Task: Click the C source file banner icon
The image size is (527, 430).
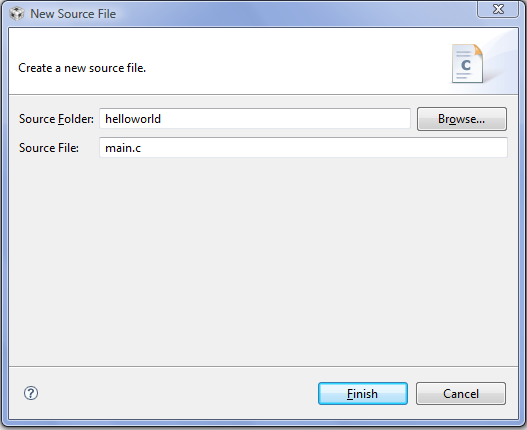Action: tap(468, 64)
